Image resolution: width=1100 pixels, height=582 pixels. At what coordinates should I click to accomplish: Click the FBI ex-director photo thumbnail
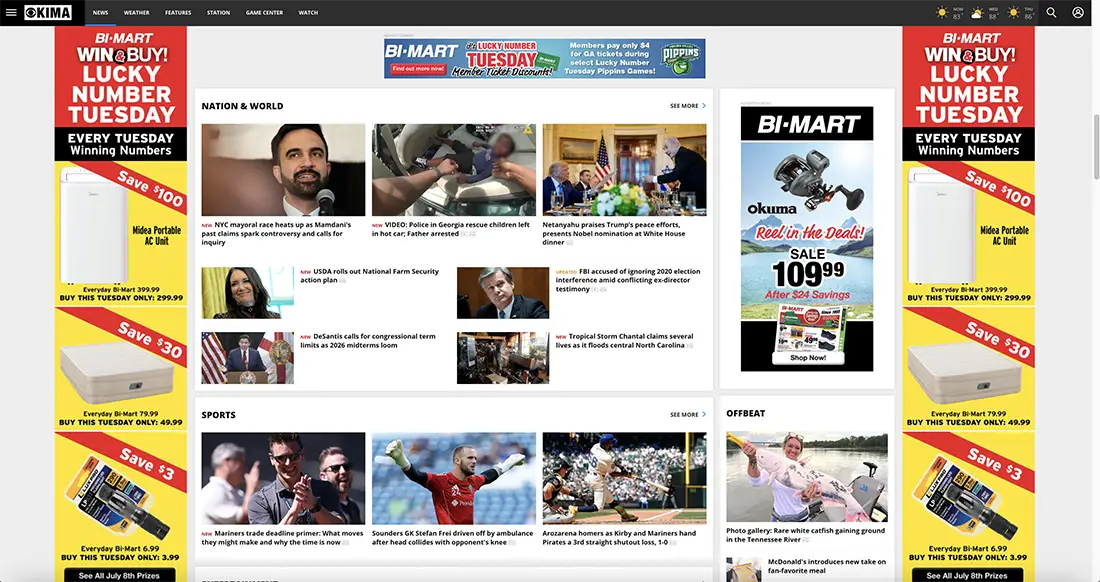[x=503, y=292]
